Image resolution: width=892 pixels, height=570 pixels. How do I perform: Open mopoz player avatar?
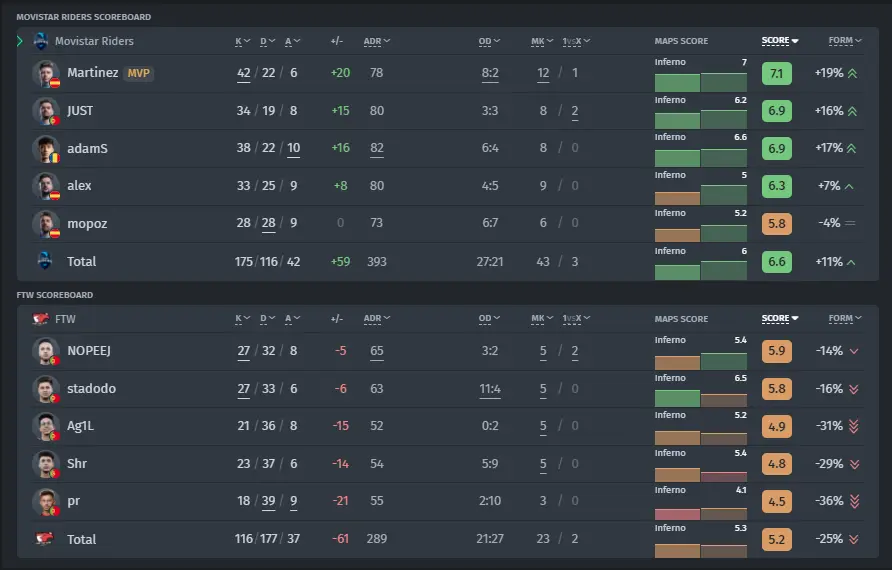[x=46, y=224]
